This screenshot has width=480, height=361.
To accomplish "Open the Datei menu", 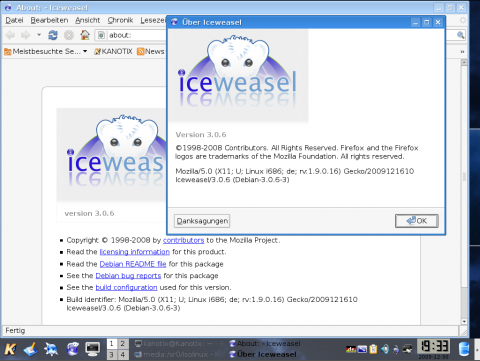I will pyautogui.click(x=14, y=20).
